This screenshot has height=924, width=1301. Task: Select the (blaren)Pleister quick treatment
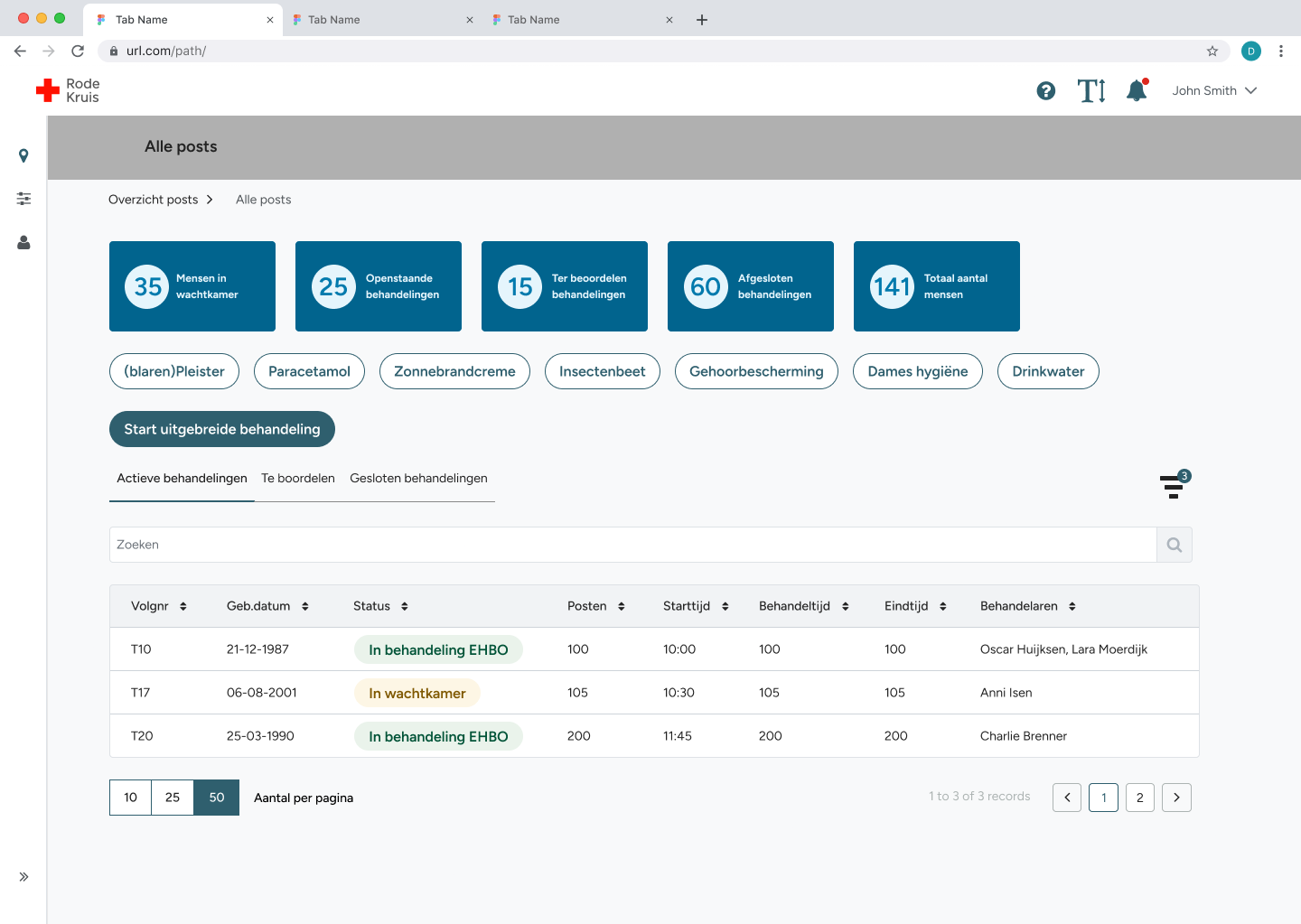(174, 371)
